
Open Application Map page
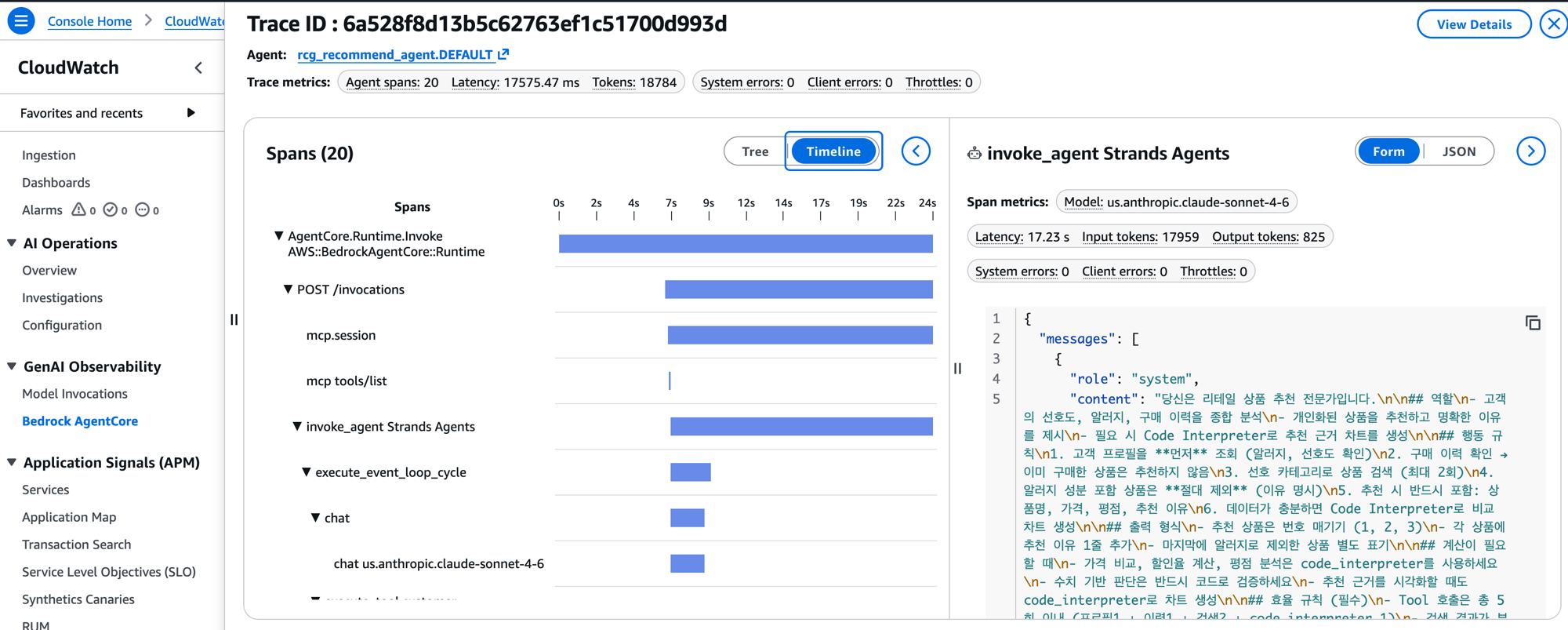pos(69,517)
